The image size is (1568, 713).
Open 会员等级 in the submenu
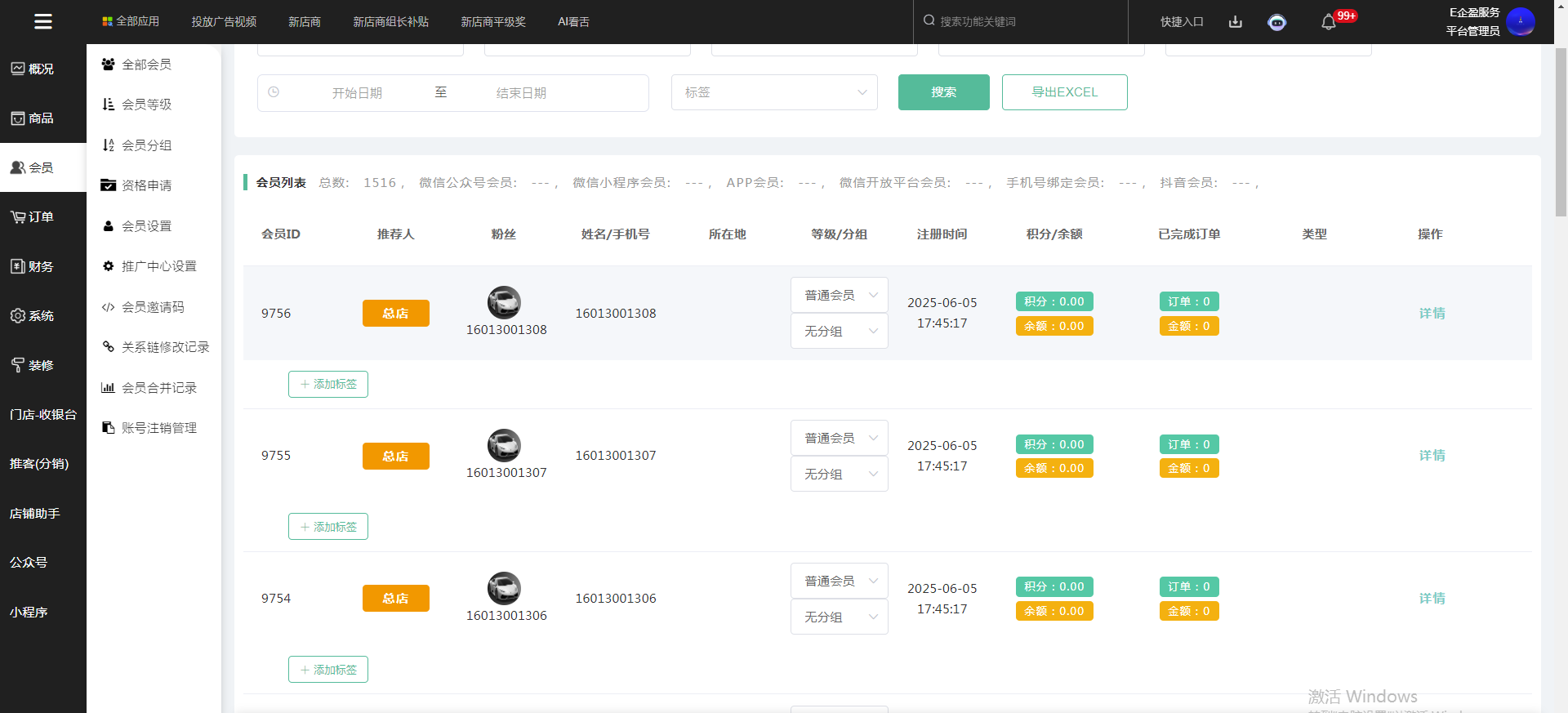(x=146, y=105)
